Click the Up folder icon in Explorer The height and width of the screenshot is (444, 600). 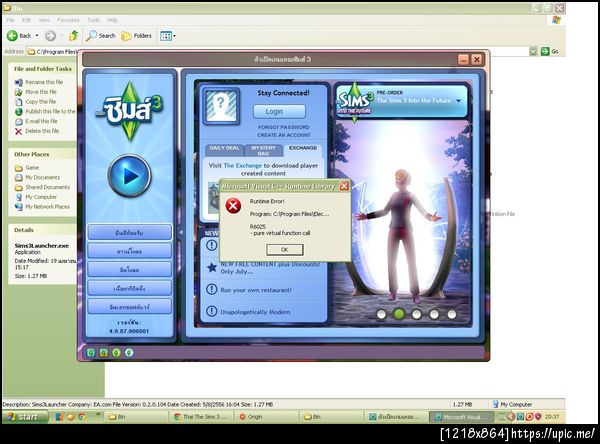[73, 36]
